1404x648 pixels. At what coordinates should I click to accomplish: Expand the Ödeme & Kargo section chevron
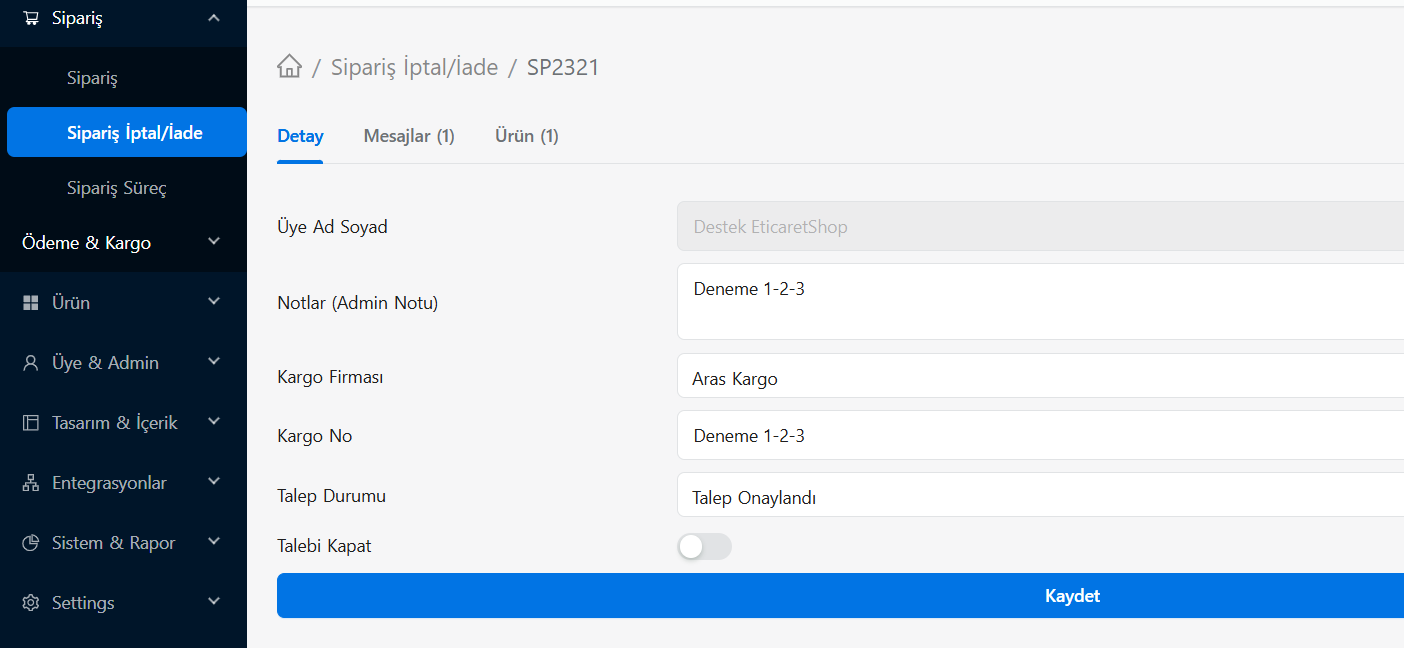coord(214,242)
